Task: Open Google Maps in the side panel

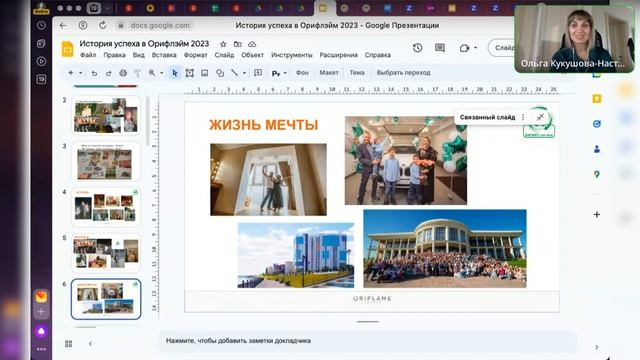Action: (x=597, y=175)
